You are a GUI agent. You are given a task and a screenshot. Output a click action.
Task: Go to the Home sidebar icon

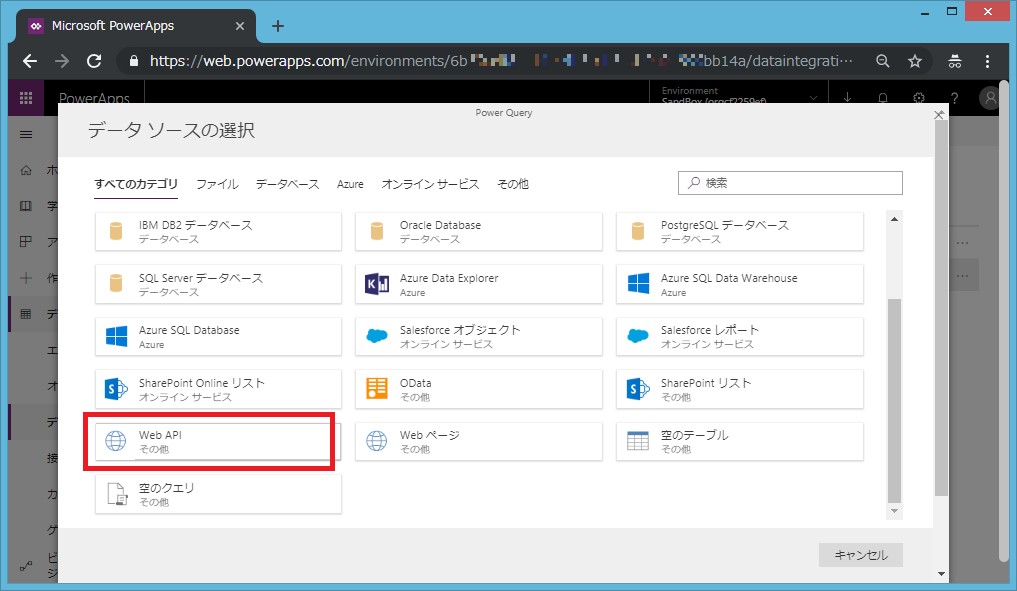pos(26,170)
